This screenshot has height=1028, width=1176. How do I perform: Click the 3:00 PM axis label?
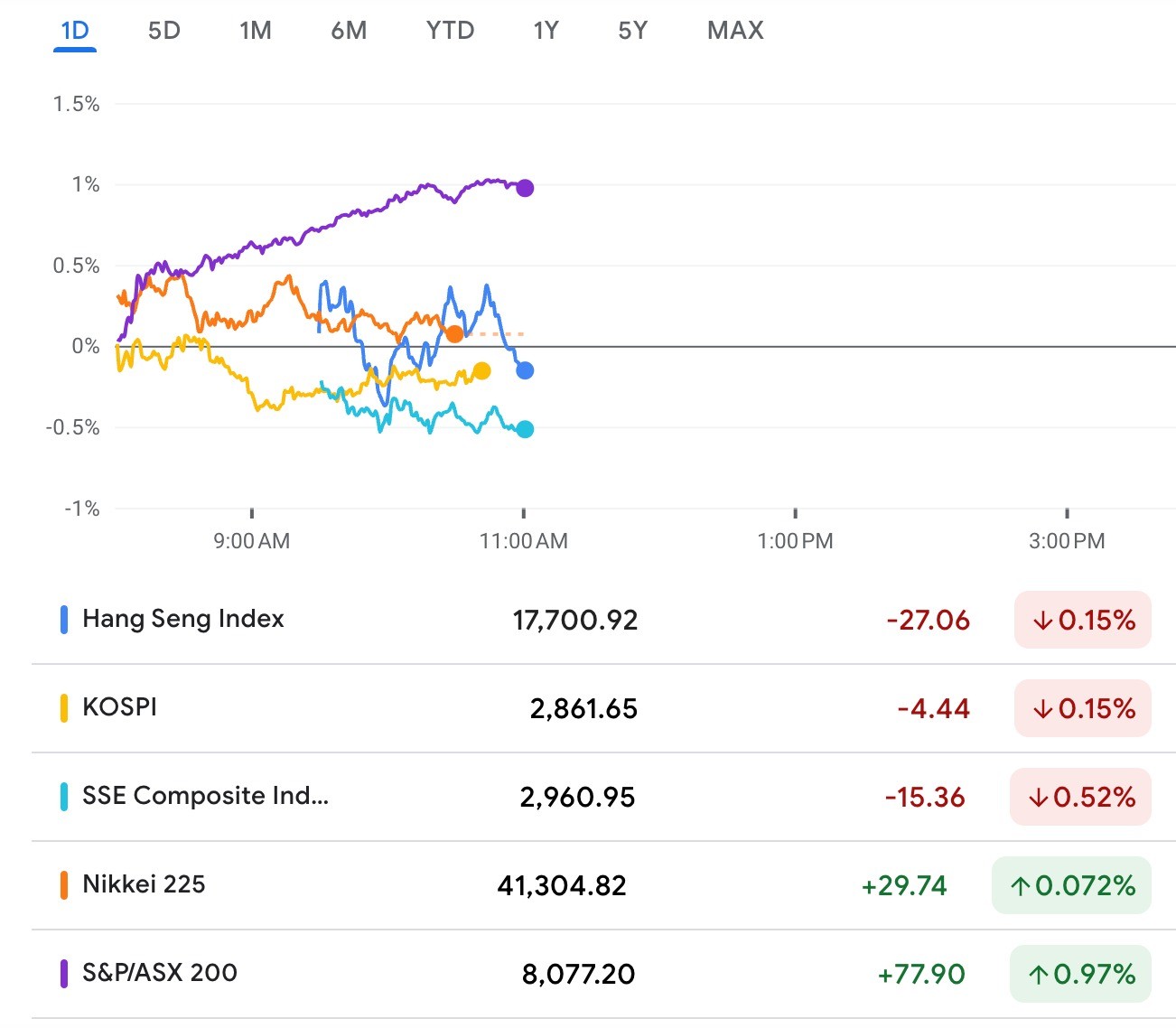coord(1067,541)
